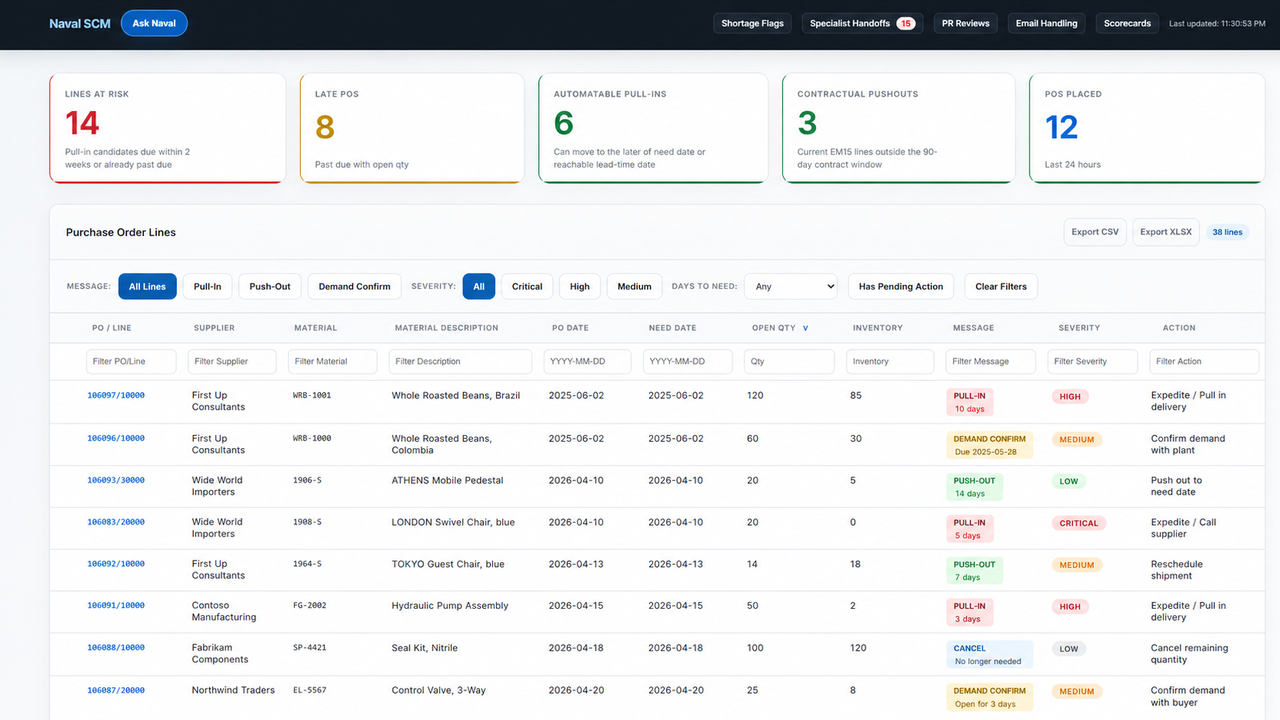Click the DEMAND CONFIRM Due 2025-05-28 message
This screenshot has width=1280, height=720.
(990, 445)
